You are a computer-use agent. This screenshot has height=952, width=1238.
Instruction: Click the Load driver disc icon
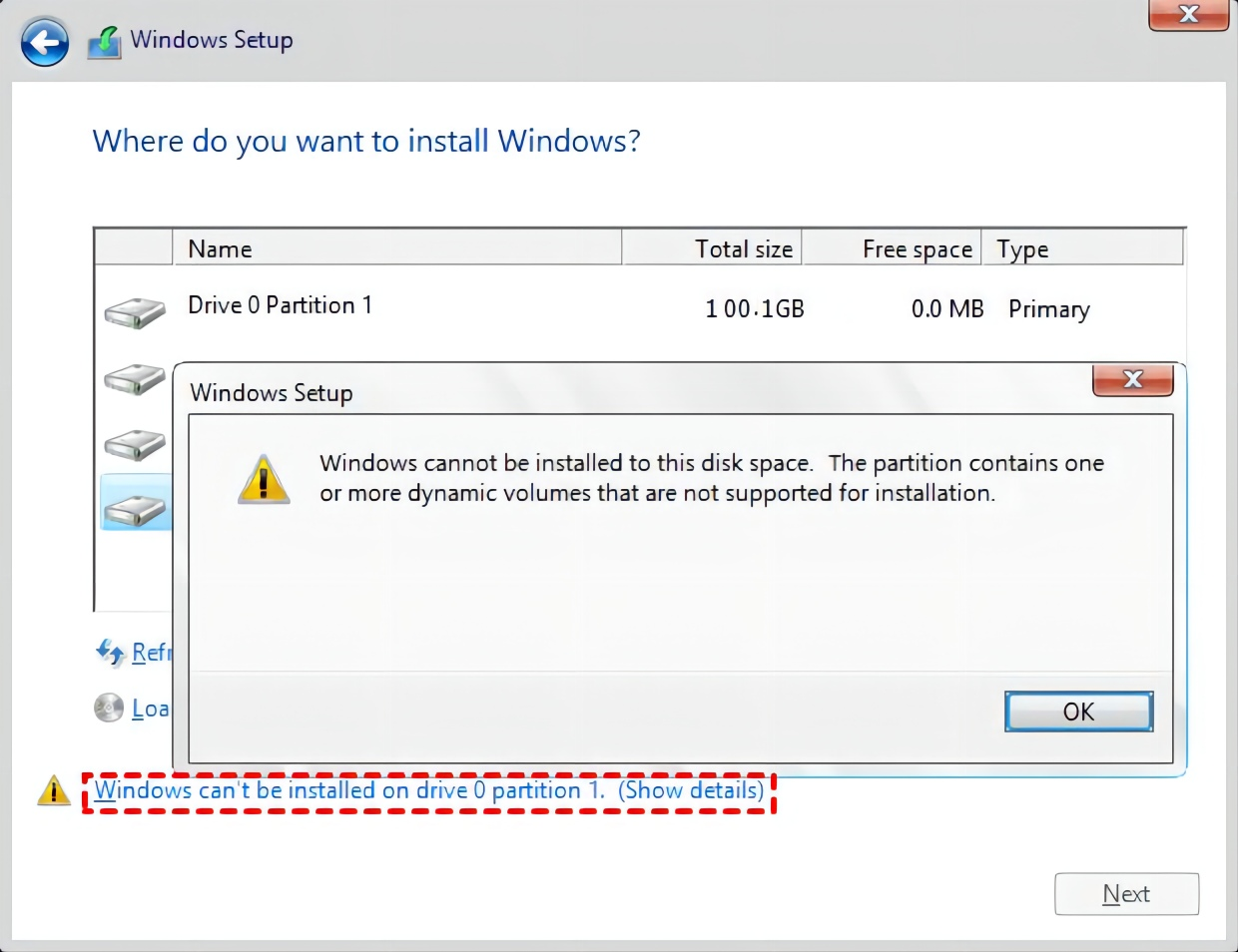tap(109, 708)
